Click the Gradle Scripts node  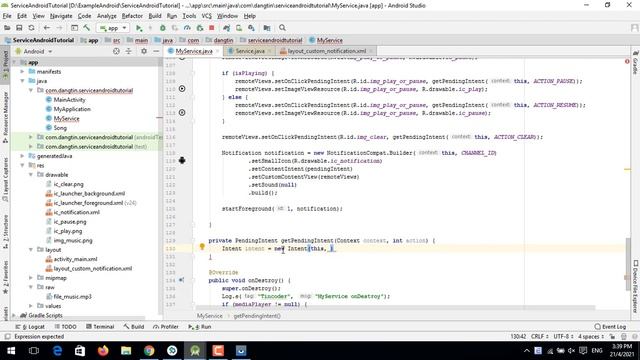[45, 316]
